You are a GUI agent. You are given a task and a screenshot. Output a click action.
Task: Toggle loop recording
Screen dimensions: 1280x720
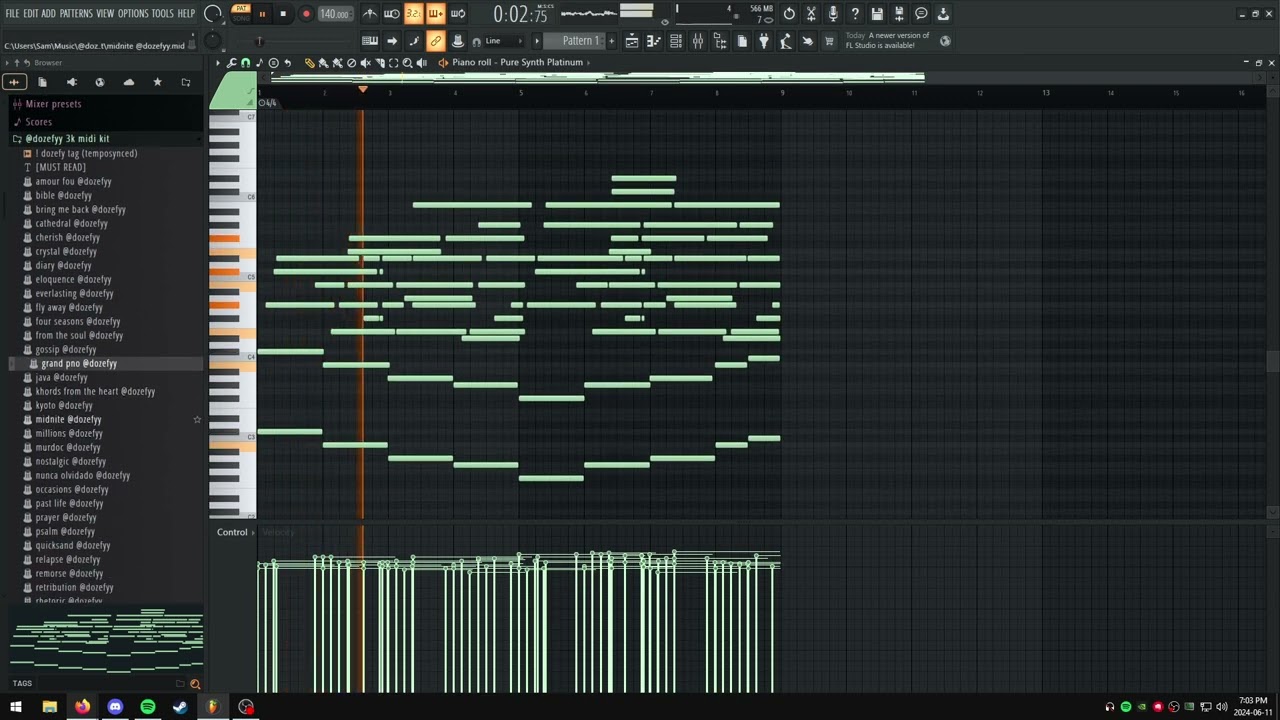point(458,14)
